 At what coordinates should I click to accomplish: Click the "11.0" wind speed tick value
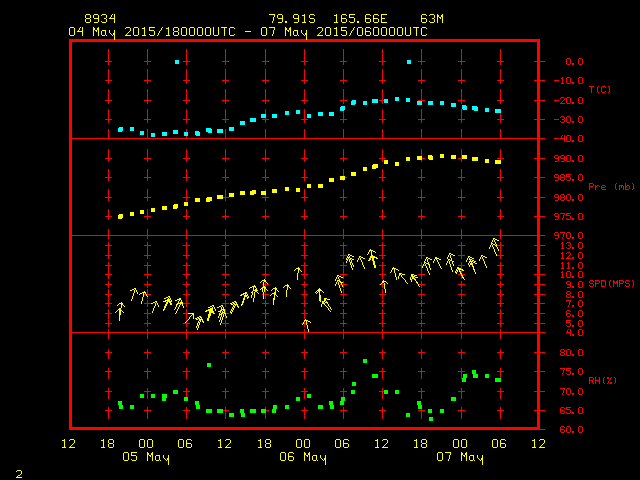point(571,265)
